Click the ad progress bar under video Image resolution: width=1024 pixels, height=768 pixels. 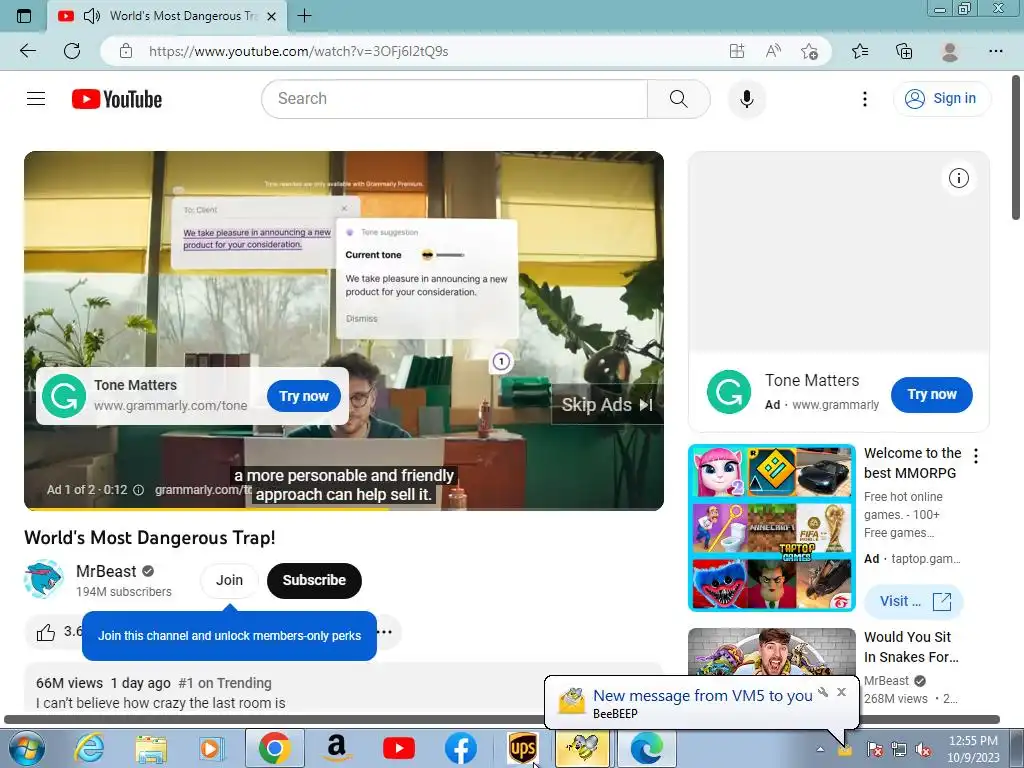pyautogui.click(x=344, y=509)
